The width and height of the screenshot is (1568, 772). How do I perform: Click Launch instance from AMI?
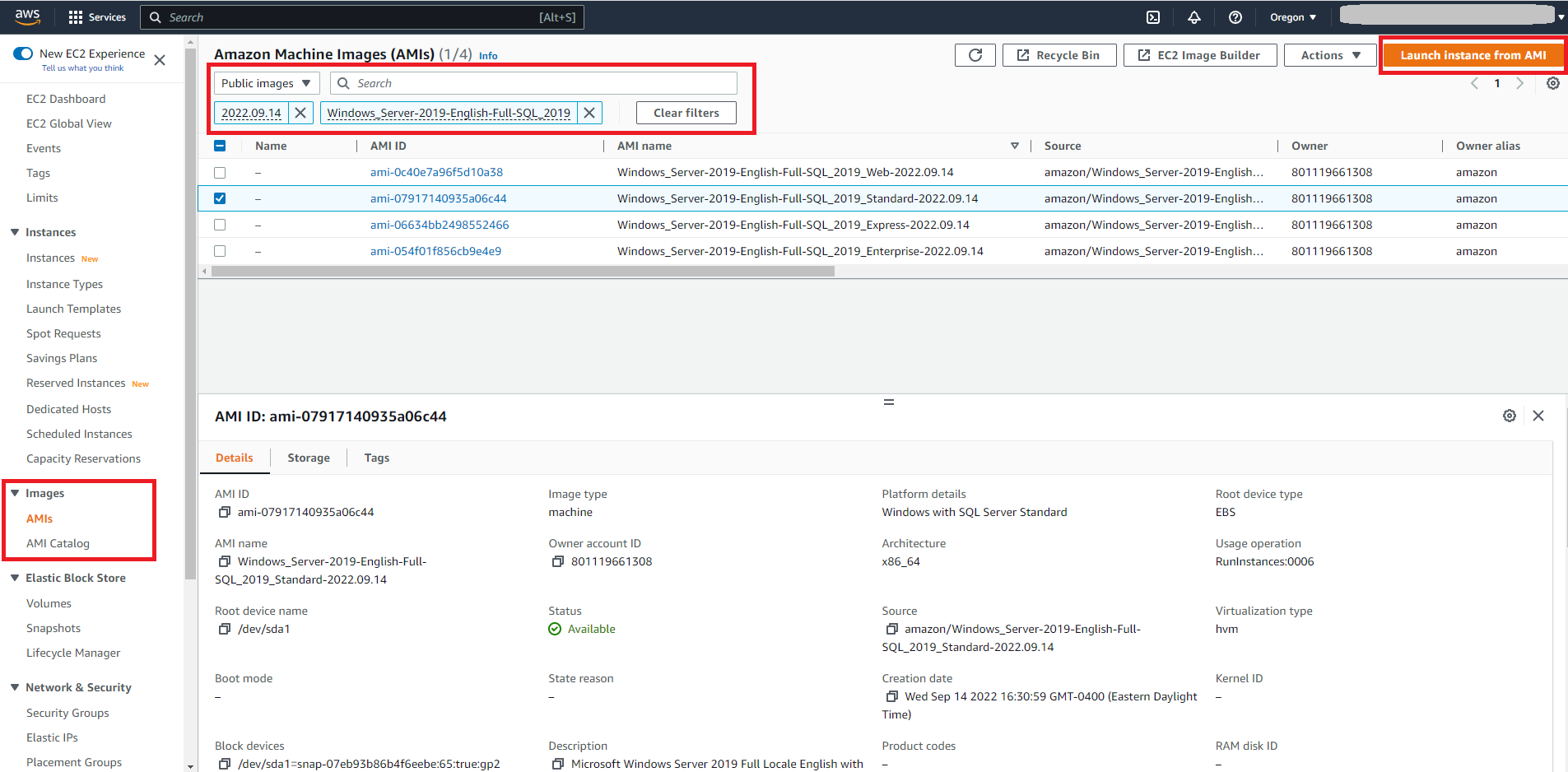coord(1473,55)
